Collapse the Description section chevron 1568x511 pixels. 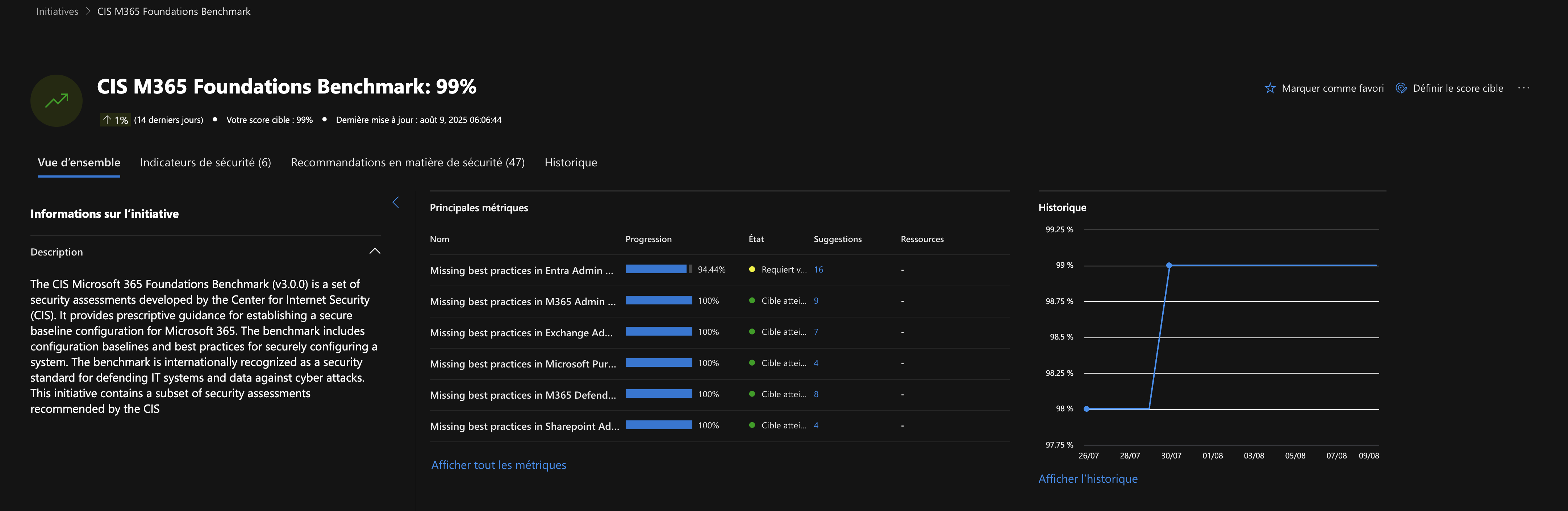pos(375,252)
